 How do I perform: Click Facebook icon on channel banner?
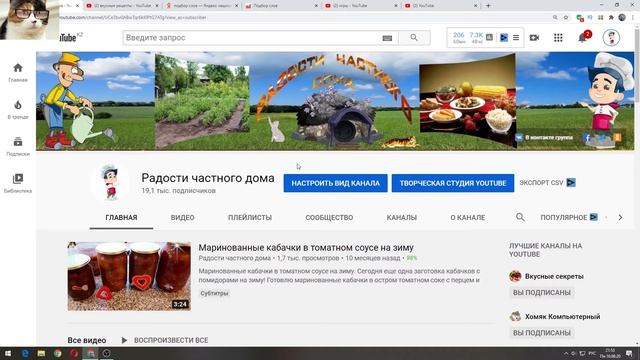[x=587, y=138]
